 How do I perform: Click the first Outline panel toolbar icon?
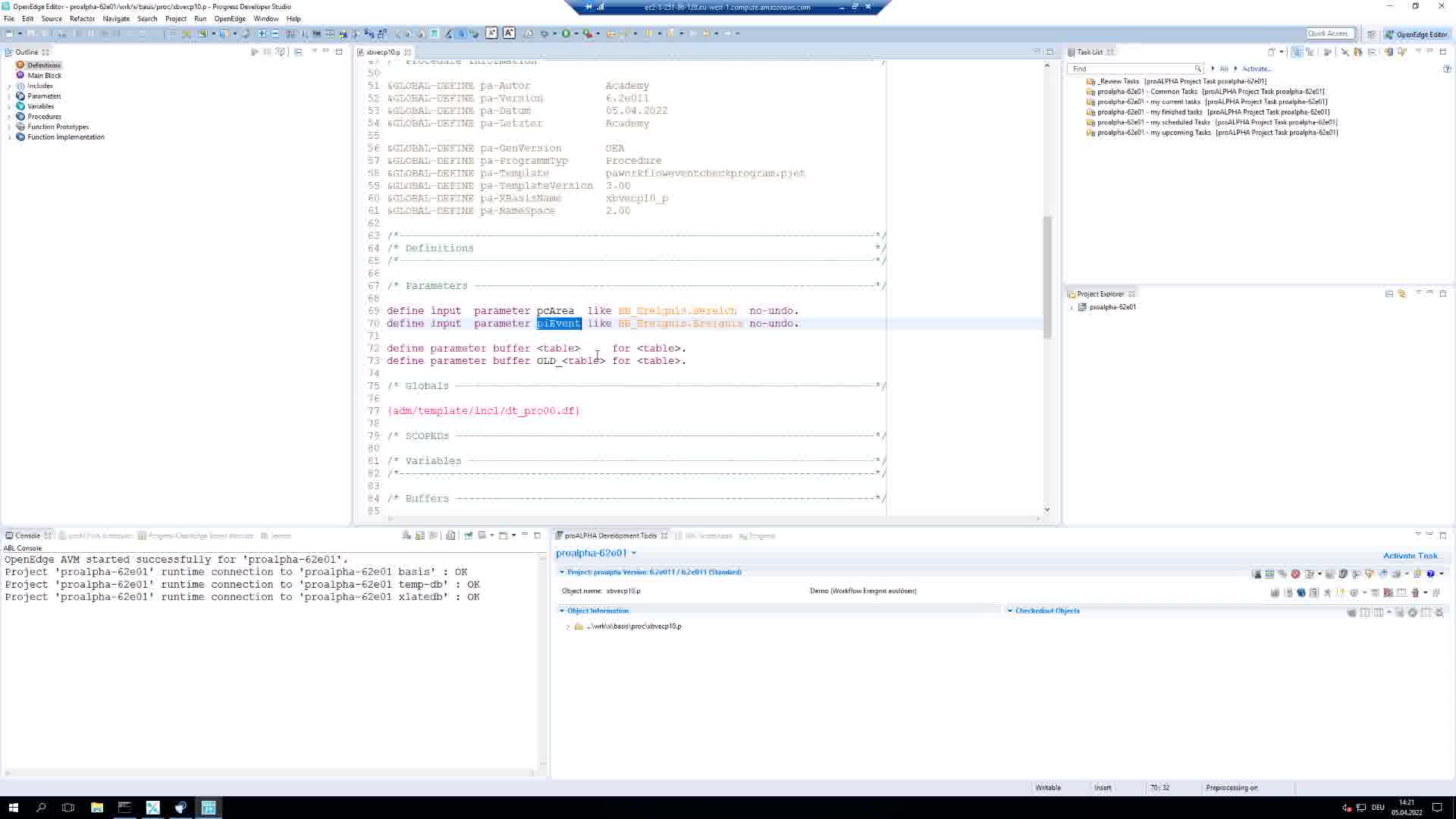[x=255, y=52]
